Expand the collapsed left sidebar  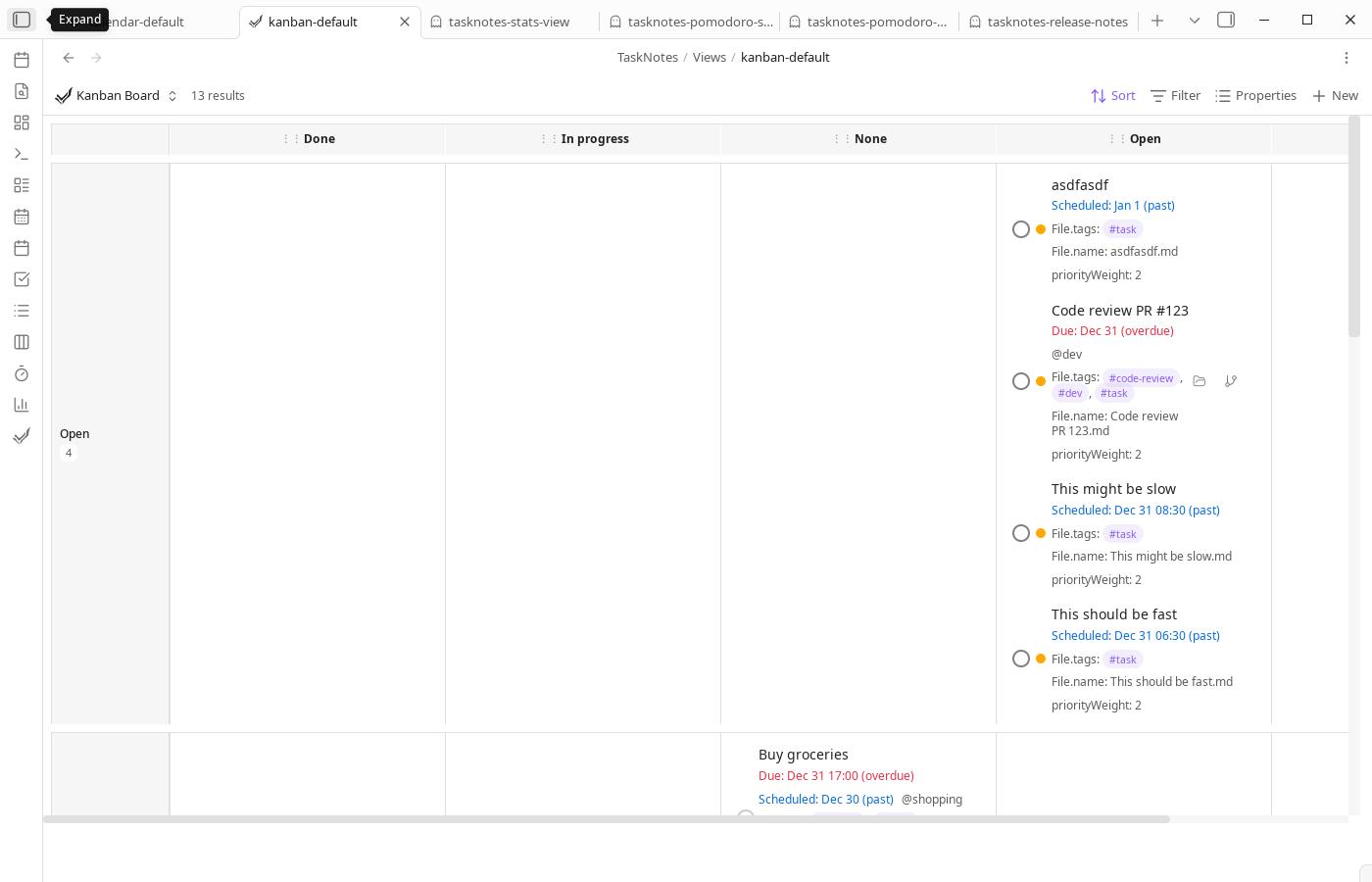pyautogui.click(x=22, y=19)
